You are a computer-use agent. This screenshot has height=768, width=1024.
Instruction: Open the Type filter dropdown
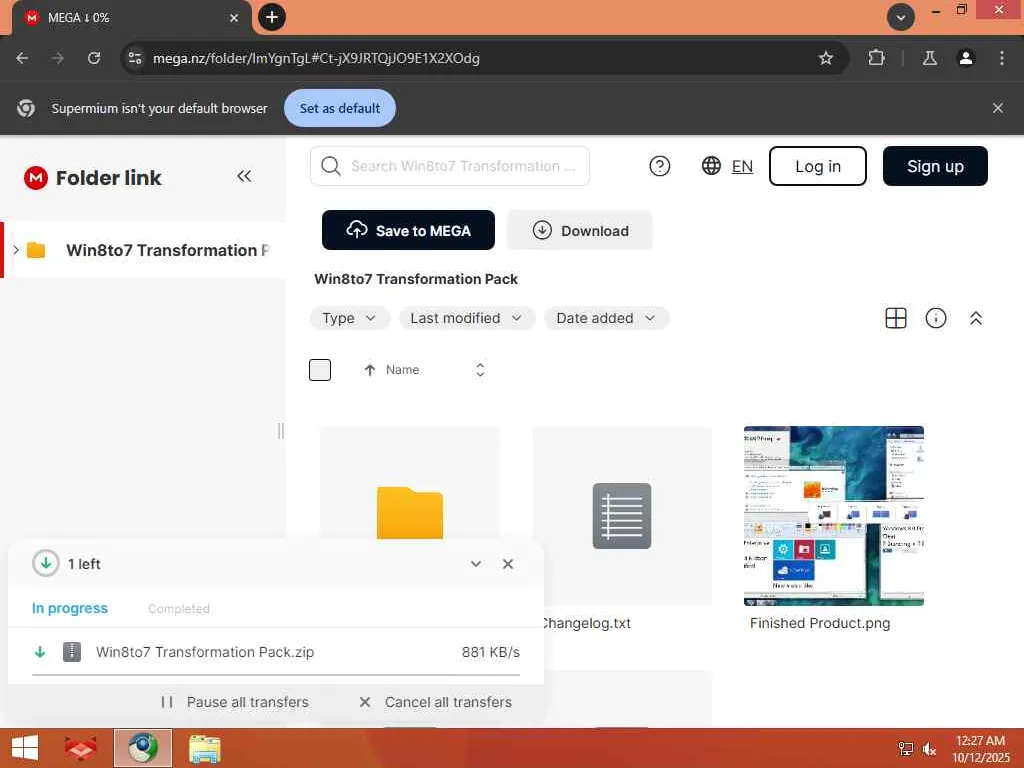coord(349,318)
